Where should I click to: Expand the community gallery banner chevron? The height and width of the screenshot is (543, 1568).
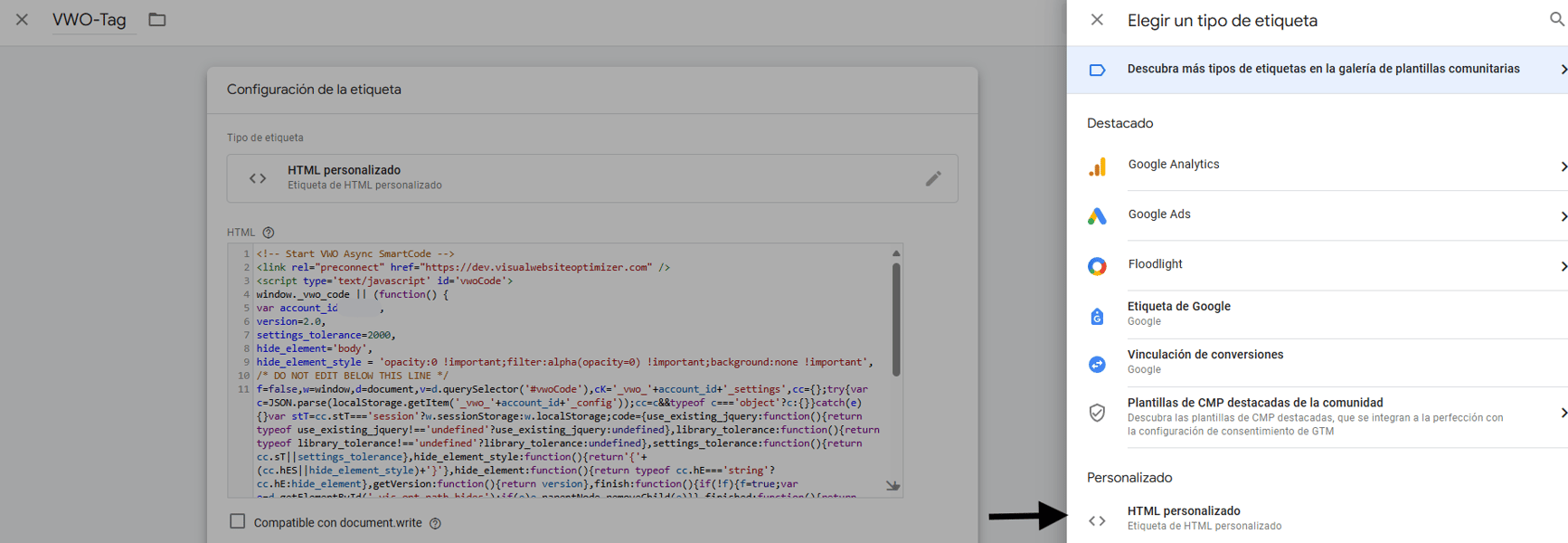(1563, 70)
